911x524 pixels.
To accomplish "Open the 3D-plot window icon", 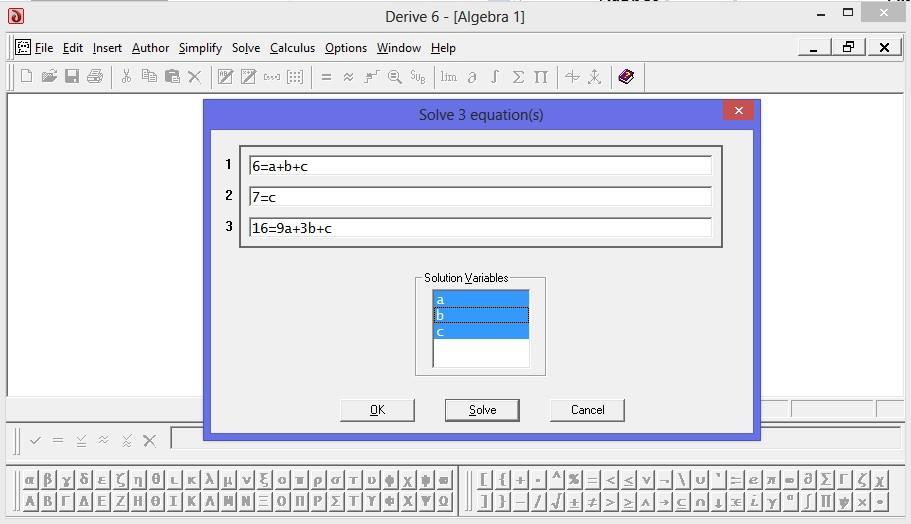I will (x=594, y=76).
